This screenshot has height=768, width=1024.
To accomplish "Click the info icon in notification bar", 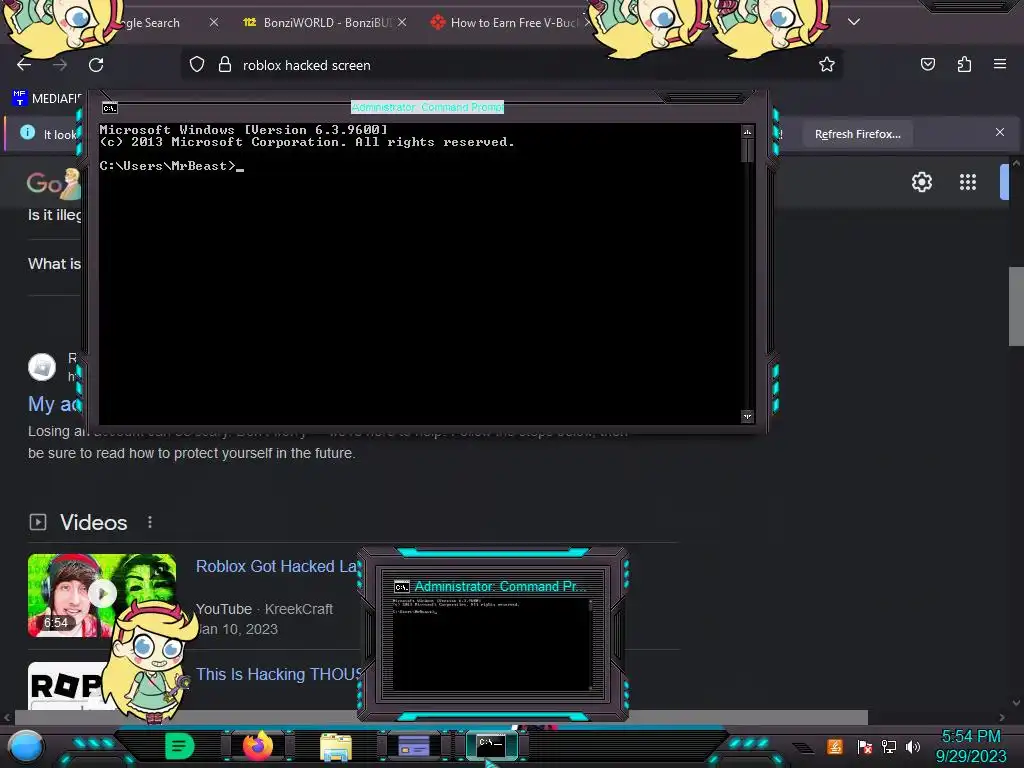I will point(27,133).
